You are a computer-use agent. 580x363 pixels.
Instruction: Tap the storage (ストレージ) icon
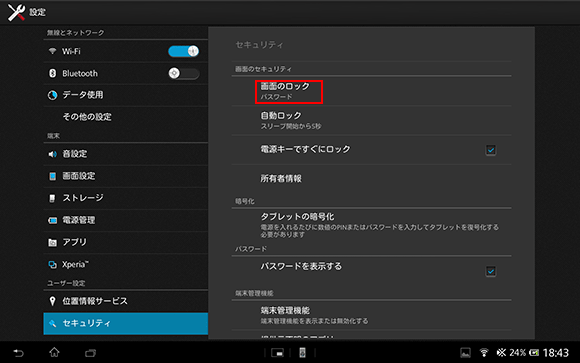(52, 198)
